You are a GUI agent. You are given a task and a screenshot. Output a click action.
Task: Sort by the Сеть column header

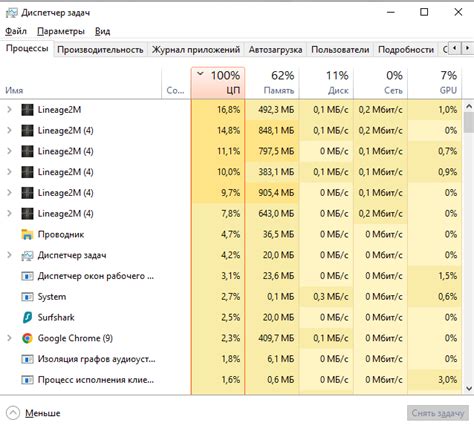pos(381,83)
